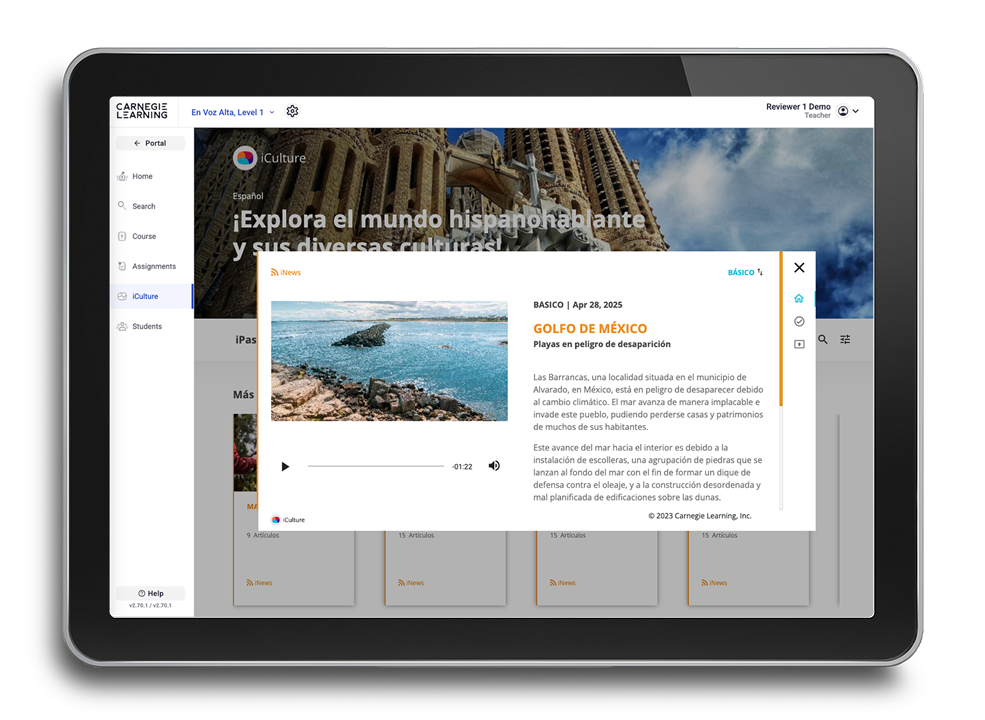Mute the article audio with the speaker icon

pos(493,465)
